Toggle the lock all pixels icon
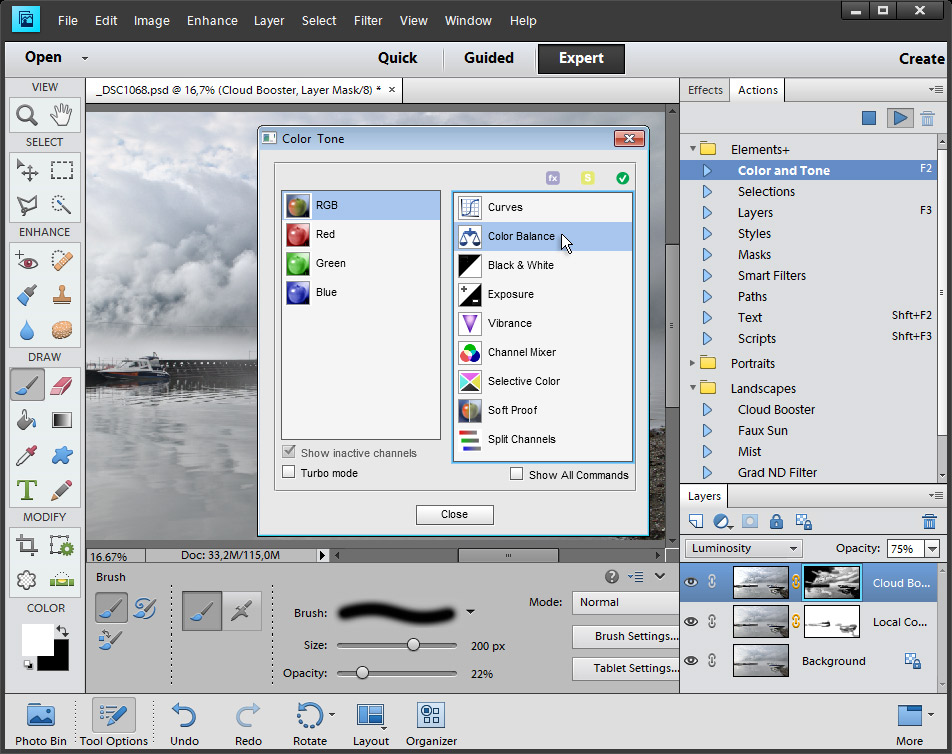 (x=776, y=521)
